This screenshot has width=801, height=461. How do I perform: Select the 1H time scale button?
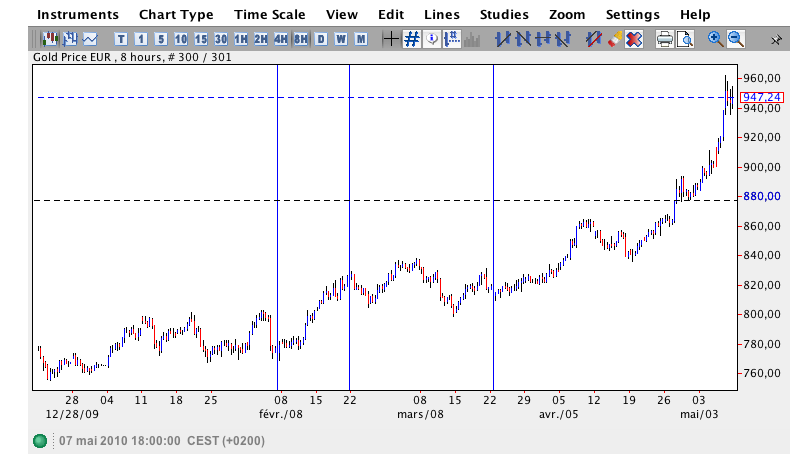(240, 39)
